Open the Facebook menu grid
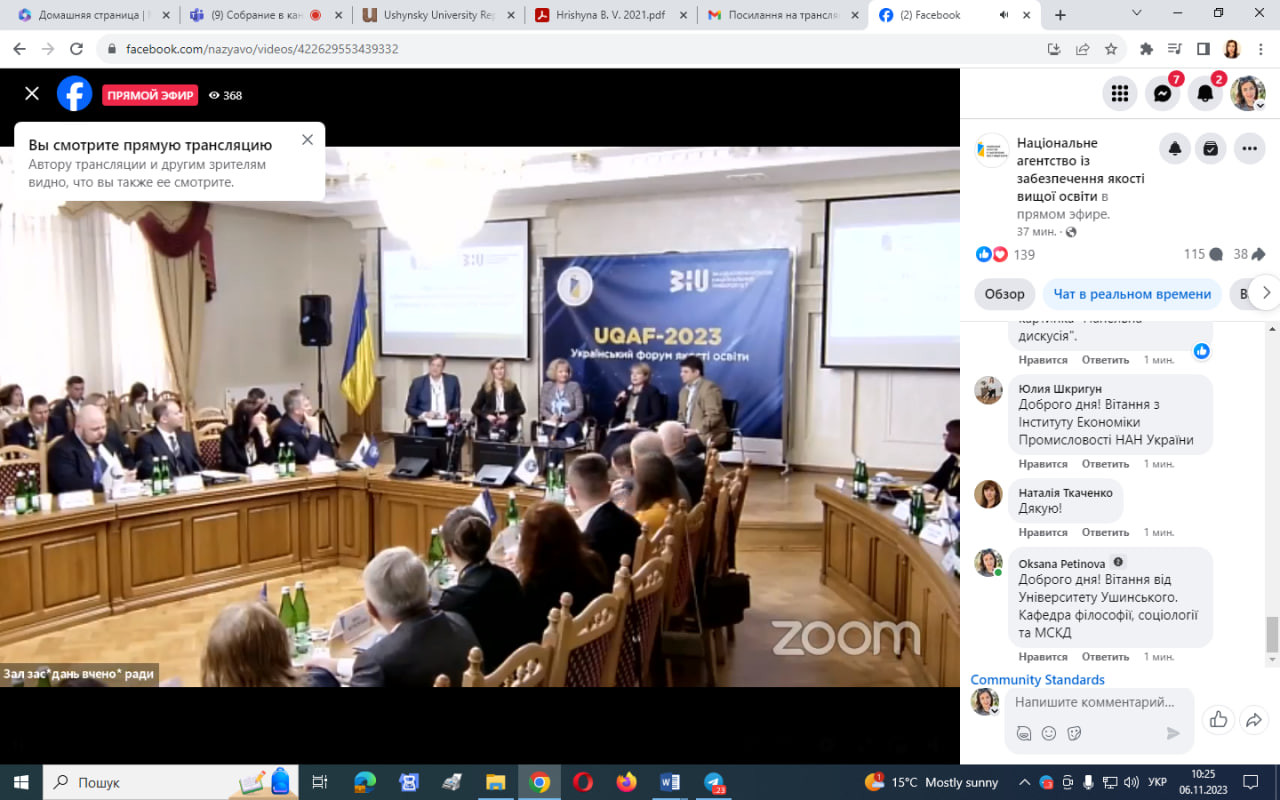 [x=1120, y=94]
